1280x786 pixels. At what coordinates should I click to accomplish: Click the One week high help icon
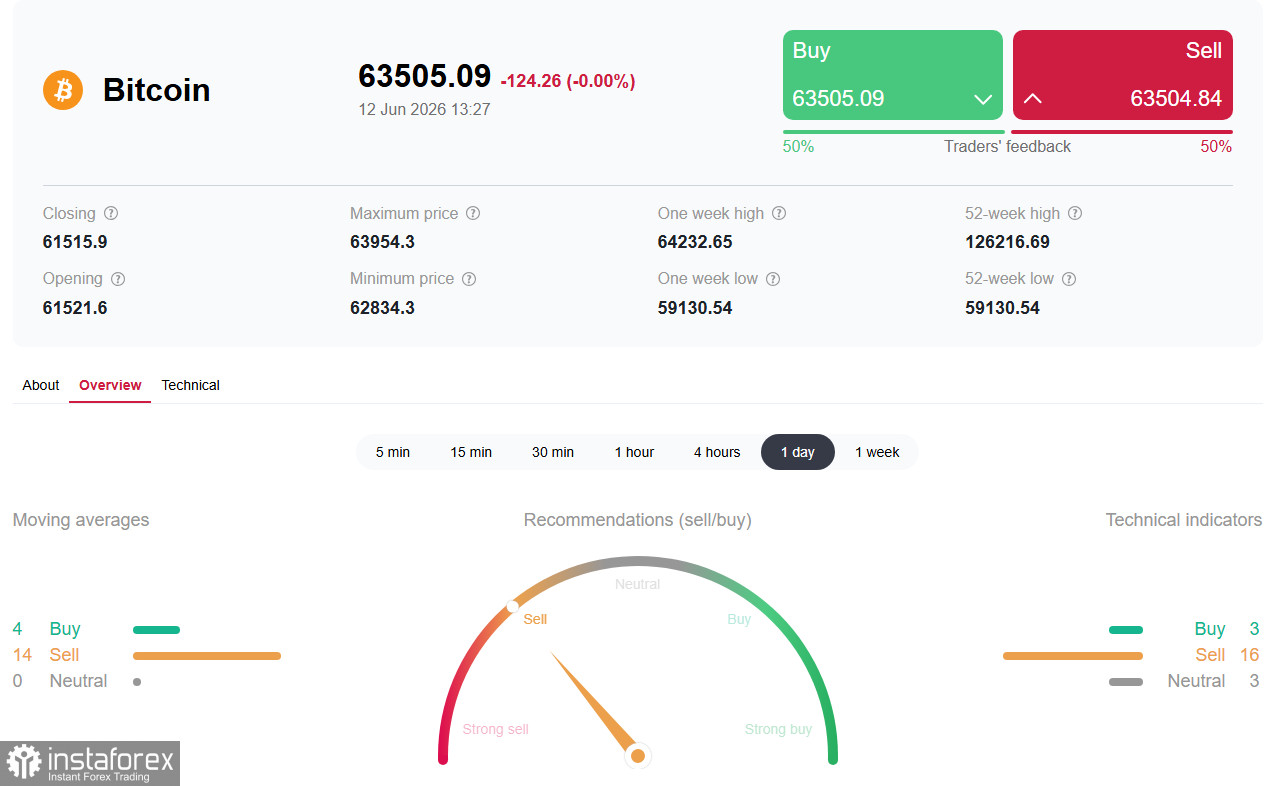coord(779,214)
